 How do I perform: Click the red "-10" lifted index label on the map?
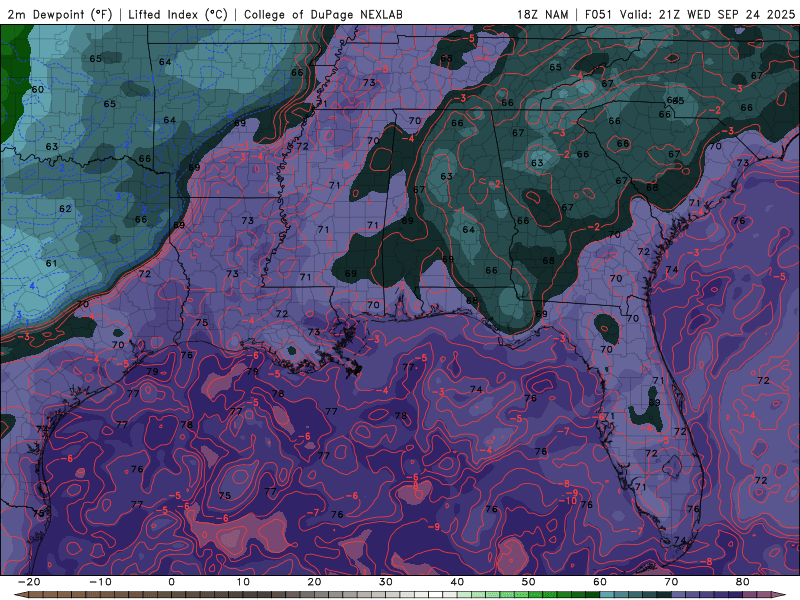point(568,501)
